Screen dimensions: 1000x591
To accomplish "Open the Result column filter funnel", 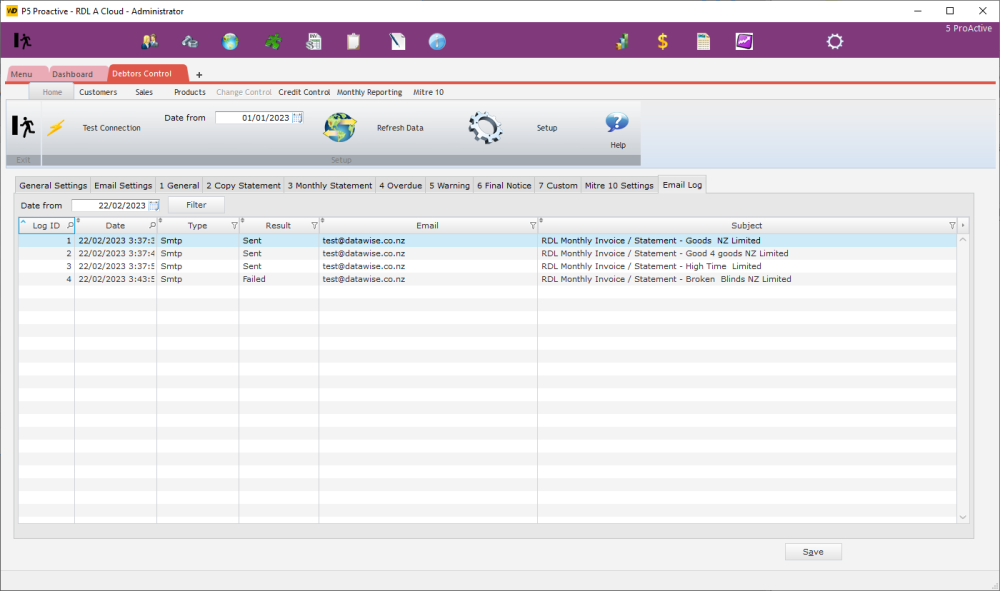I will pos(314,226).
